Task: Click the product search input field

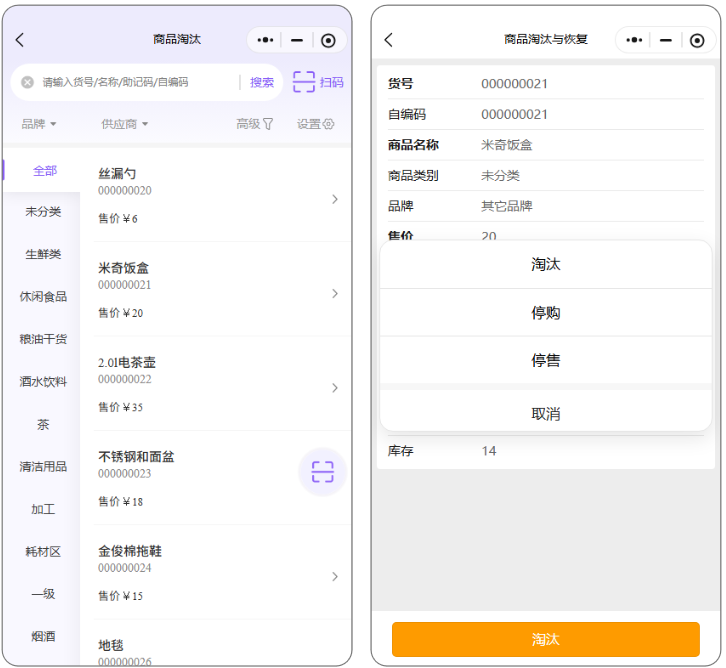Action: 135,82
